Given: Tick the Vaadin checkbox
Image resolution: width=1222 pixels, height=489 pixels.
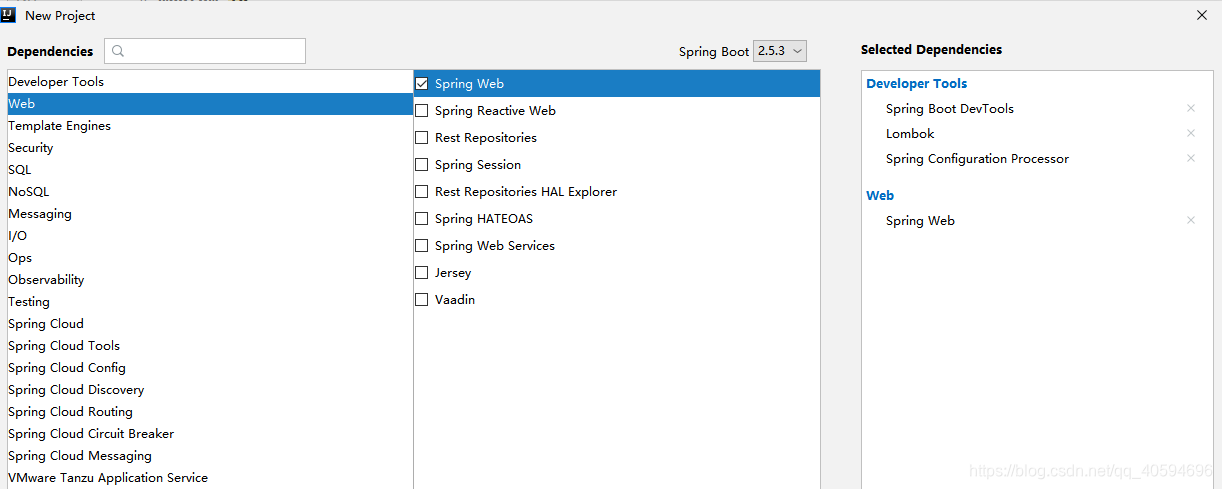Looking at the screenshot, I should (422, 300).
